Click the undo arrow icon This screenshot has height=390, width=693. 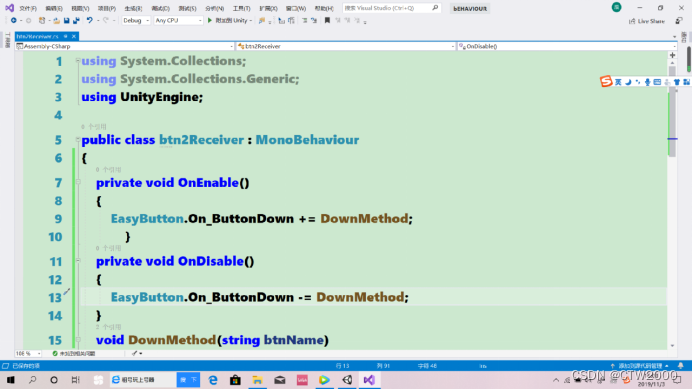pos(90,20)
